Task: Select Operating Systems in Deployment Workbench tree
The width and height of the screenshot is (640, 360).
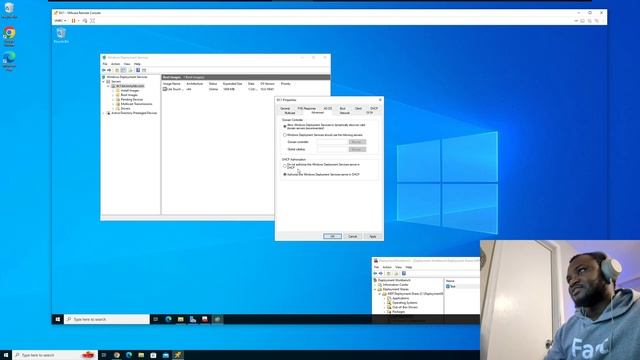Action: [404, 303]
